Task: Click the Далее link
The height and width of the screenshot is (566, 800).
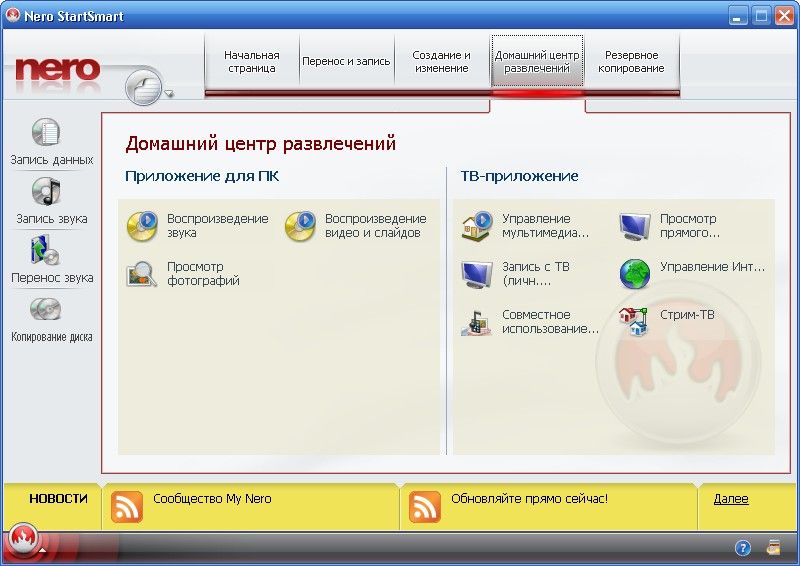Action: [x=731, y=499]
